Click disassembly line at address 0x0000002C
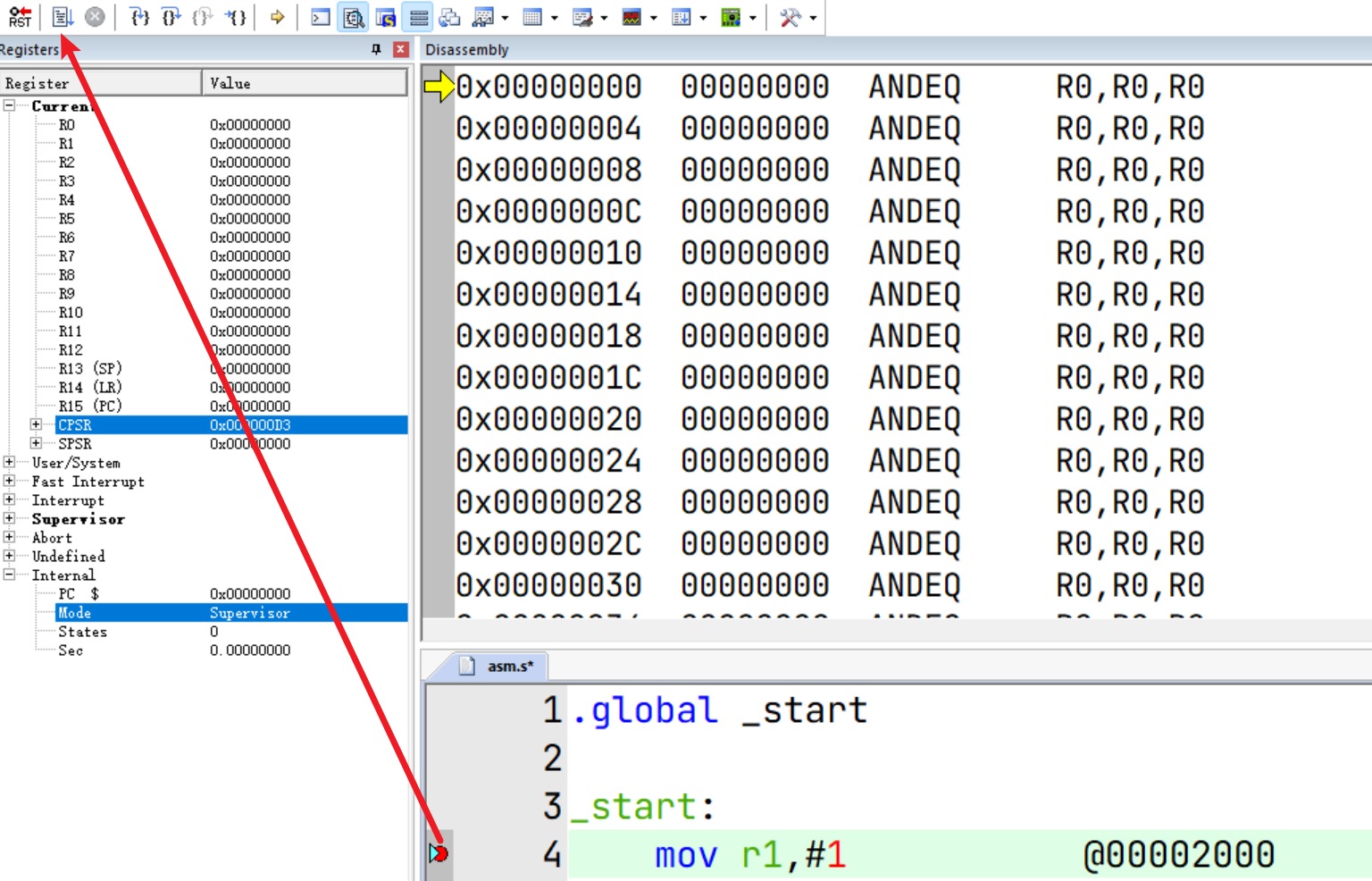Viewport: 1372px width, 881px height. (x=830, y=544)
